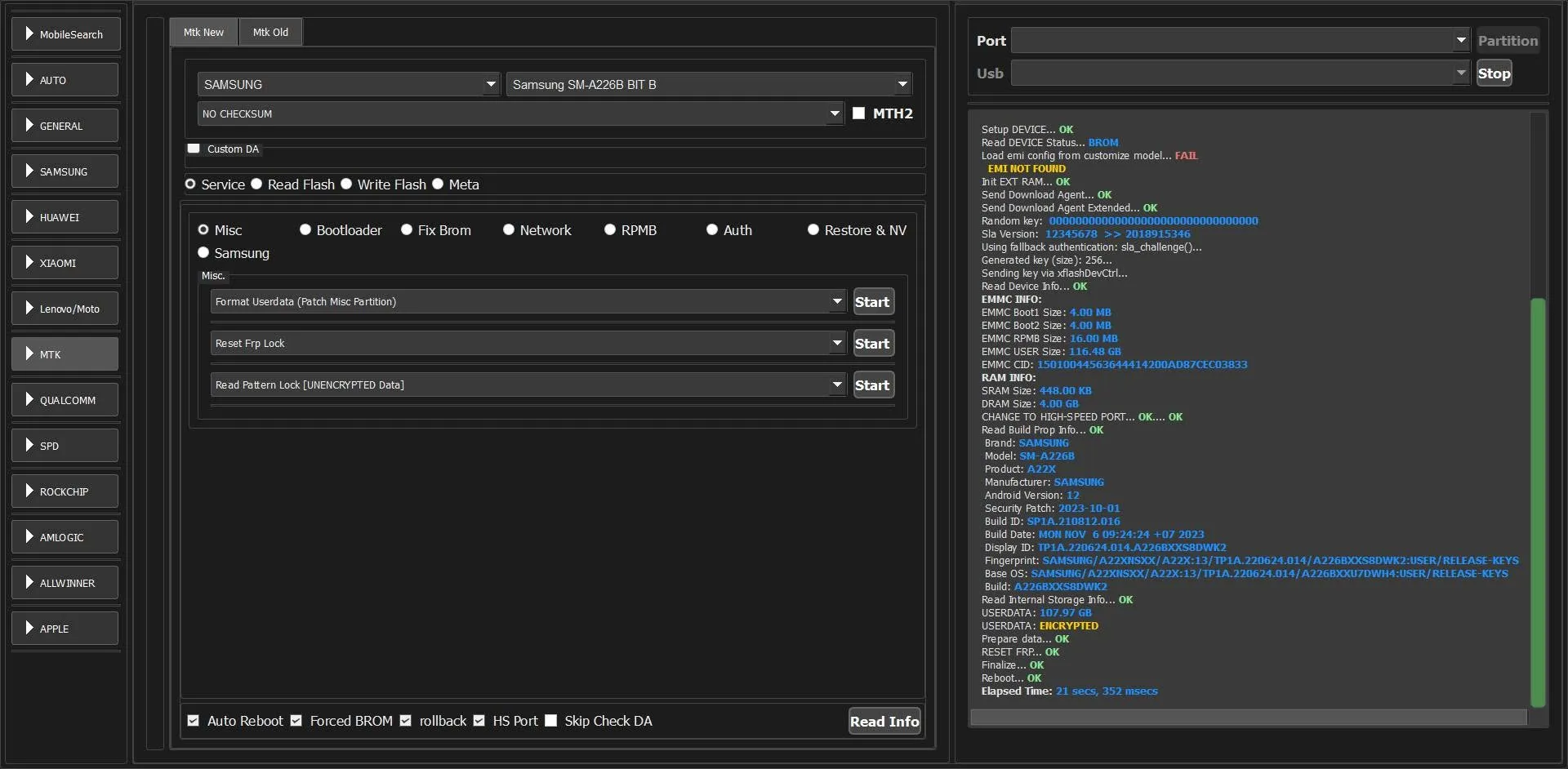Click the progress bar below the log
The width and height of the screenshot is (1568, 769).
pos(1249,717)
